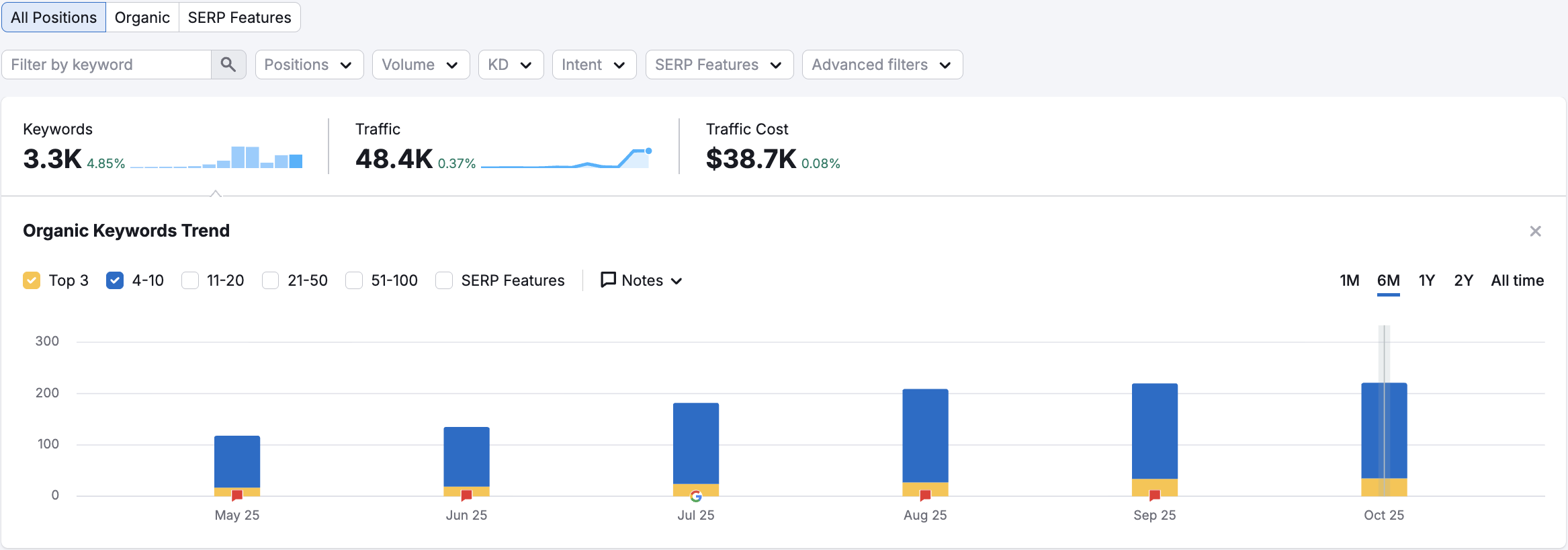
Task: Click the Filter by keyword input field
Action: pos(107,65)
